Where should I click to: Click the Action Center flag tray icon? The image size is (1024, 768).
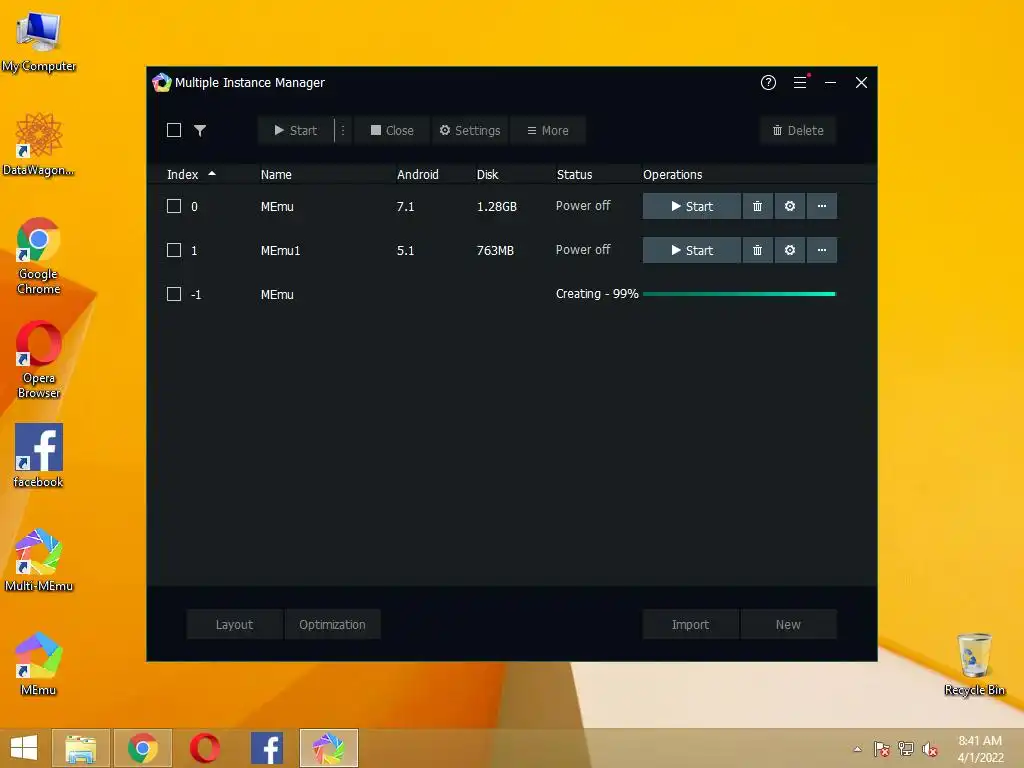[x=882, y=749]
